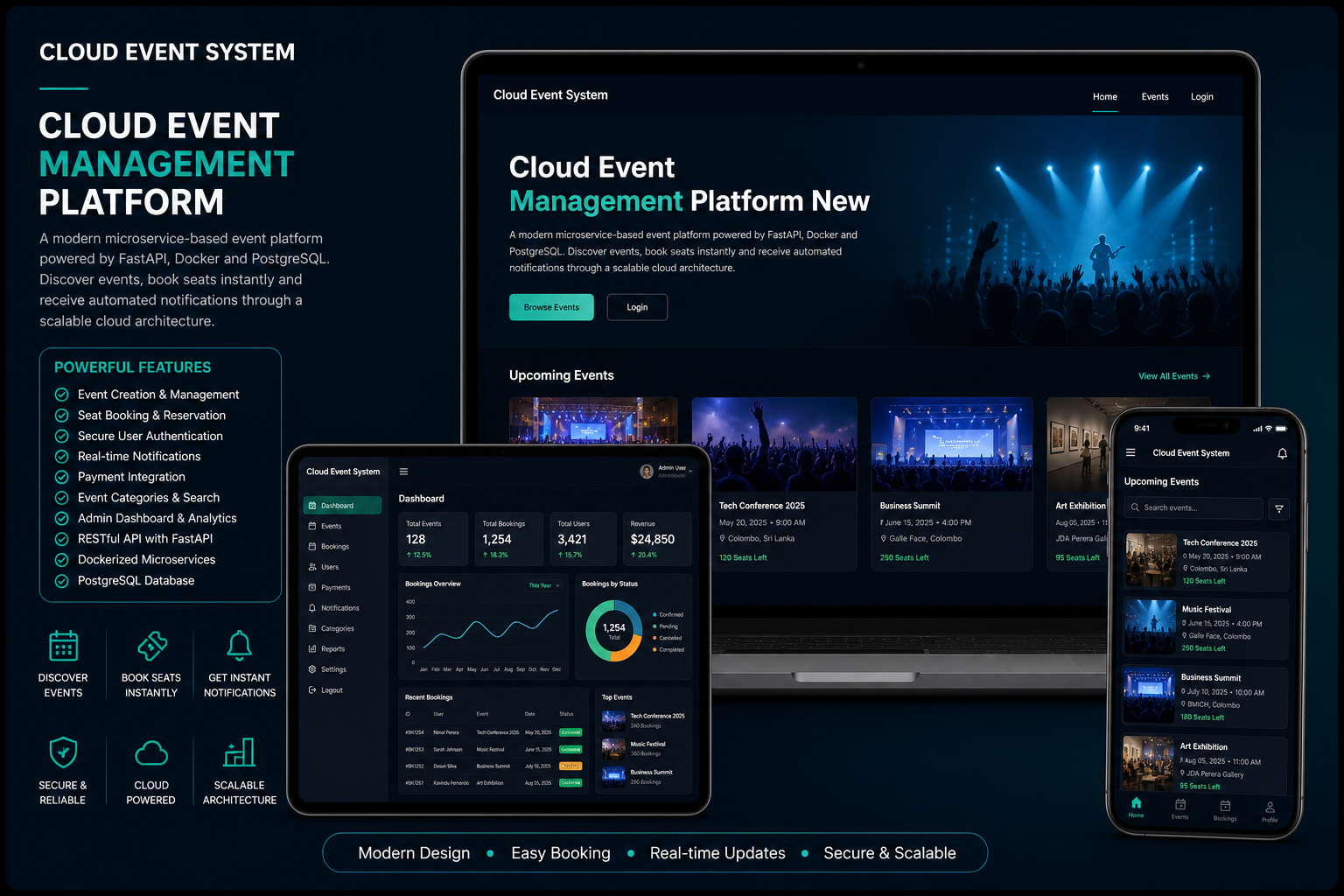Click the Easy Booking footer label

561,853
